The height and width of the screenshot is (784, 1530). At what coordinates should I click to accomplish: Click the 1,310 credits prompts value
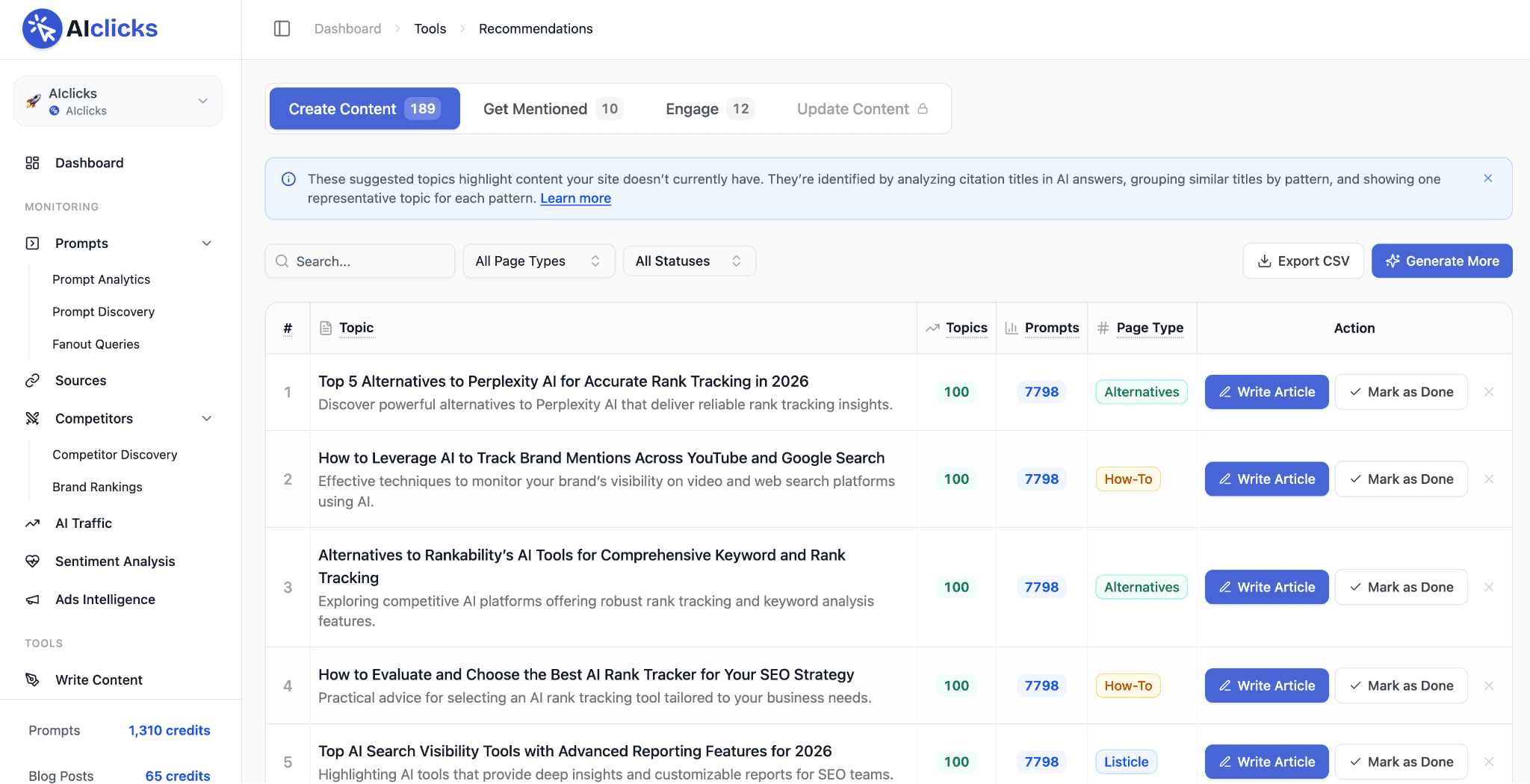(x=169, y=731)
